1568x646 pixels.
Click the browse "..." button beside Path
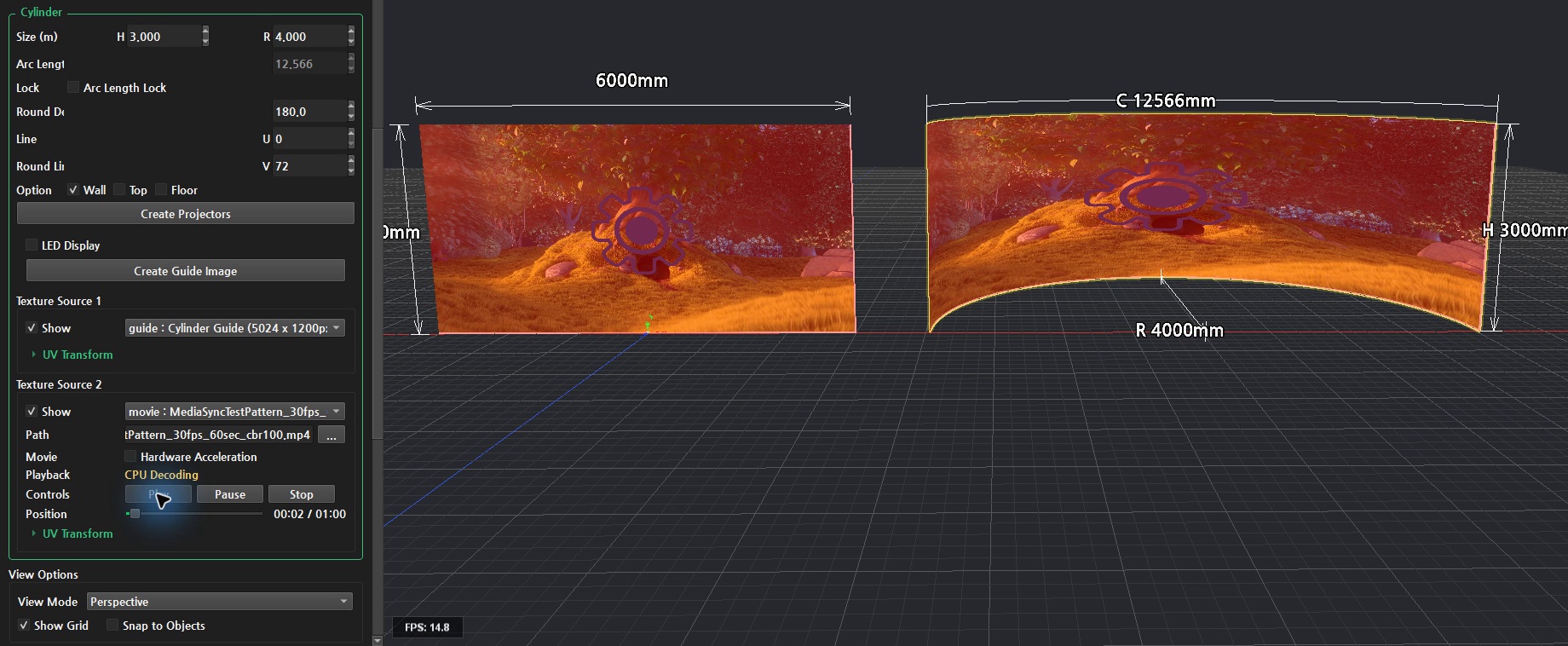[x=331, y=435]
